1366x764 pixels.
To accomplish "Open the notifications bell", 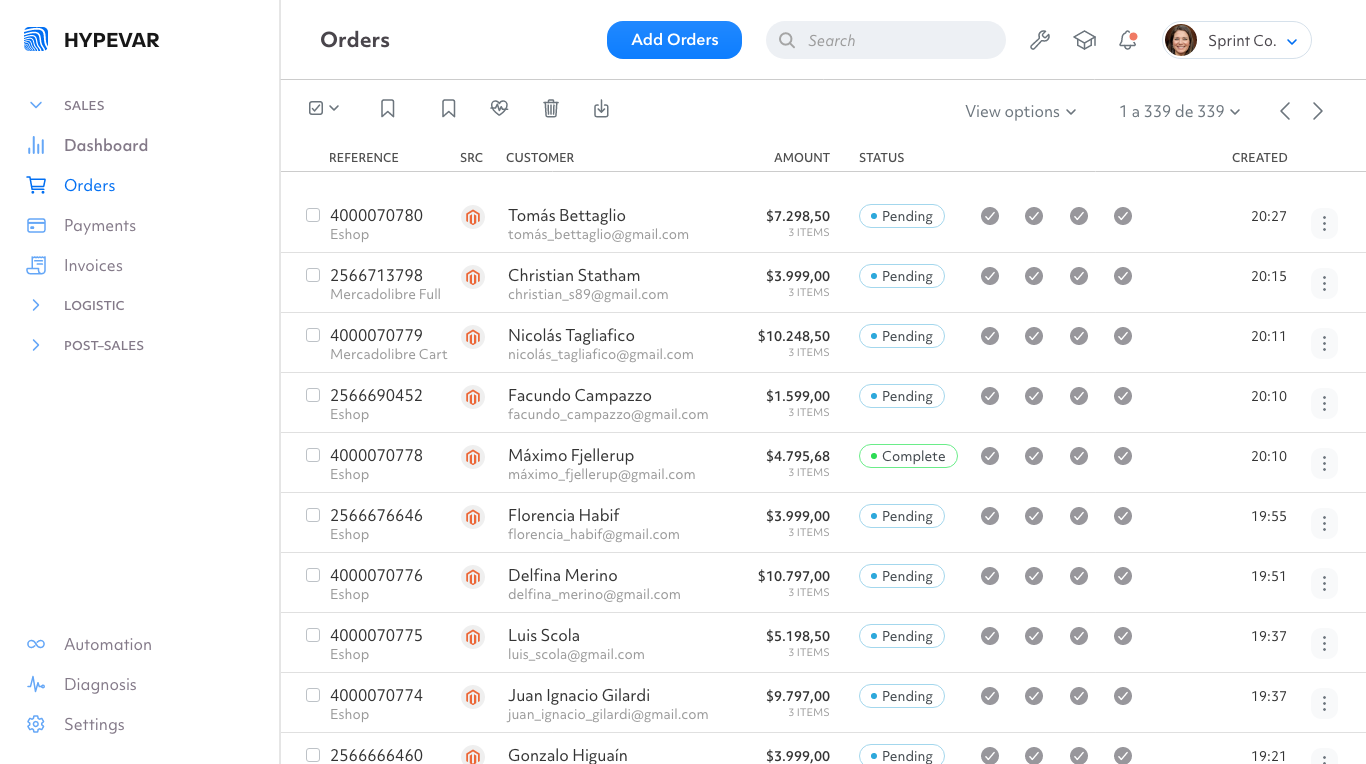I will [1128, 40].
